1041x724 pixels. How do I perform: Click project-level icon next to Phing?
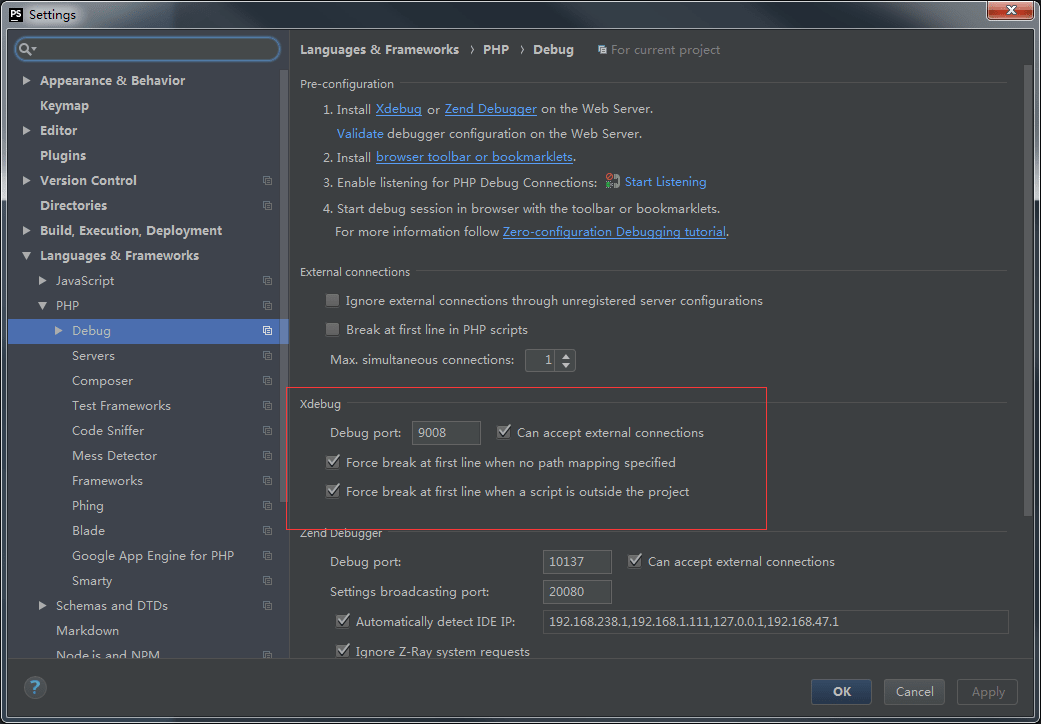268,506
